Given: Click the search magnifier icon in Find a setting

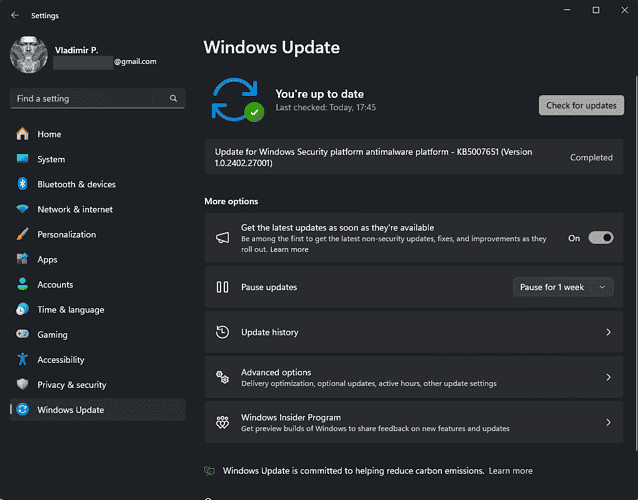Looking at the screenshot, I should tap(174, 99).
